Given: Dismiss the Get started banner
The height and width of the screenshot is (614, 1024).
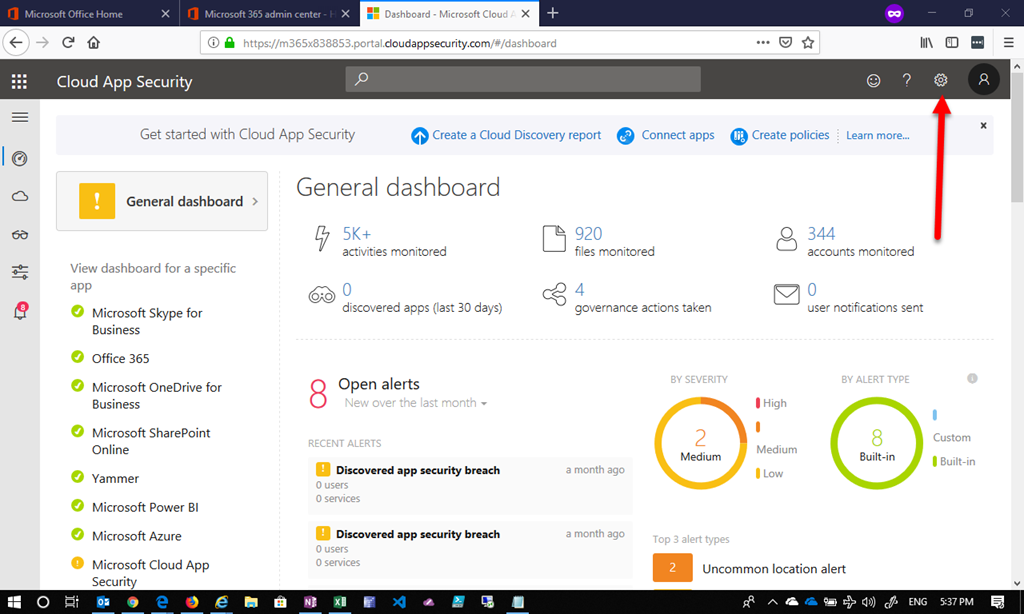Looking at the screenshot, I should pos(983,125).
